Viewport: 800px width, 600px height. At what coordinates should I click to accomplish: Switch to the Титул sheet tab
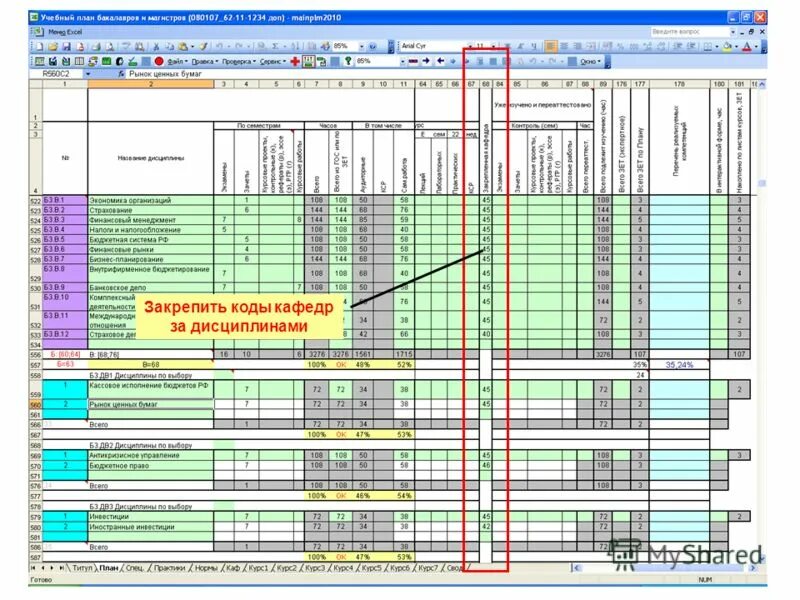pyautogui.click(x=82, y=567)
